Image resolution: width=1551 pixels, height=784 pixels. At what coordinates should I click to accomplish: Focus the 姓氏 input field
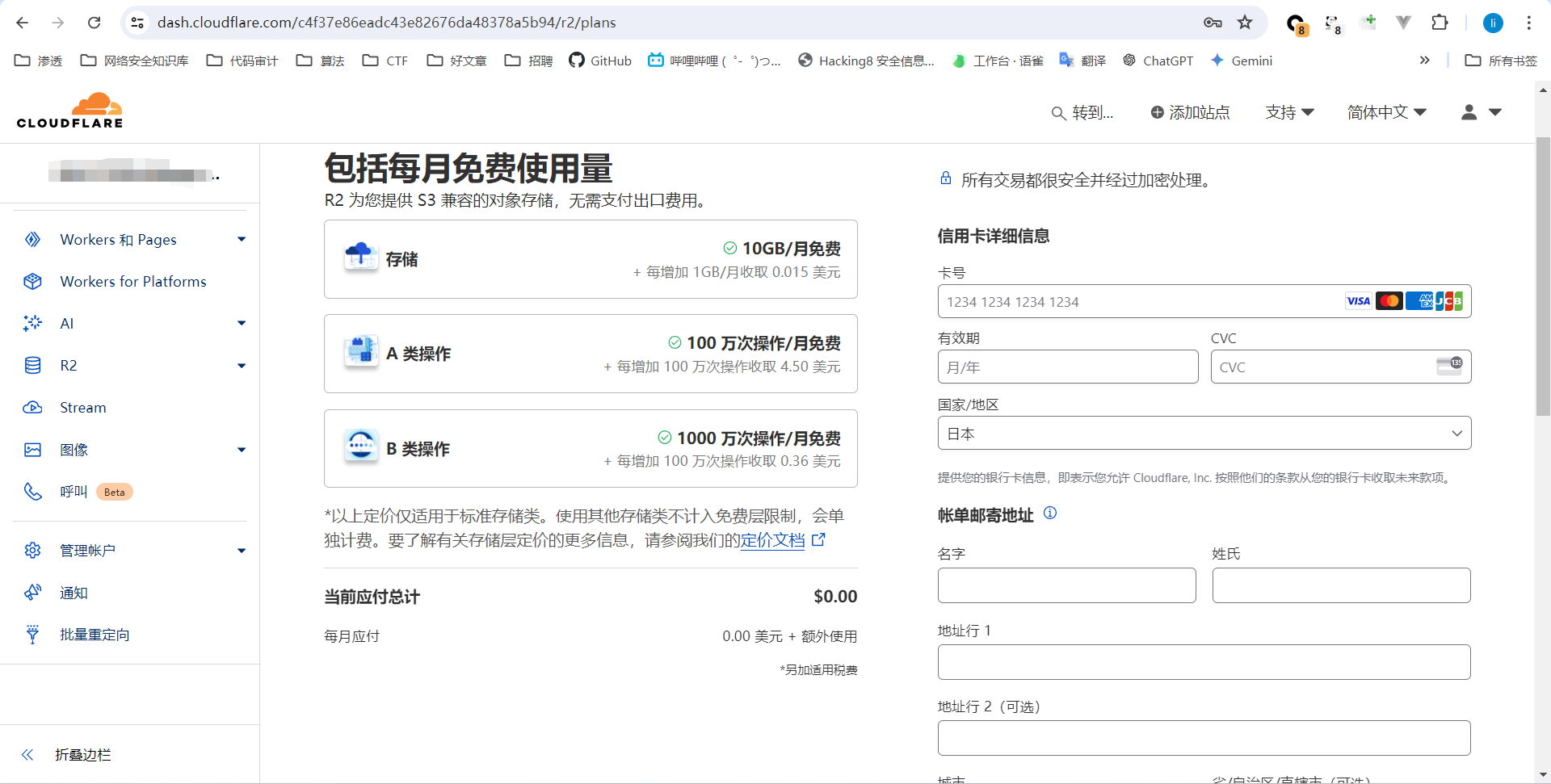(1341, 585)
